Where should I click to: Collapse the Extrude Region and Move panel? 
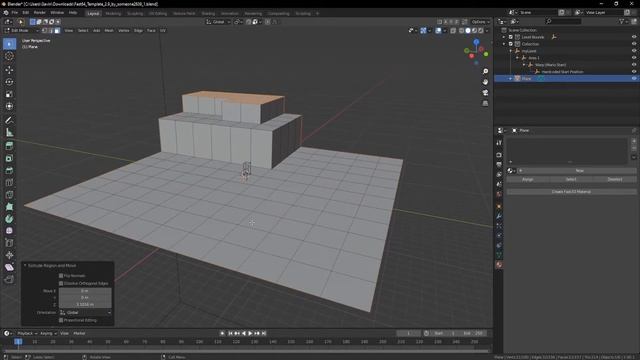click(x=25, y=266)
